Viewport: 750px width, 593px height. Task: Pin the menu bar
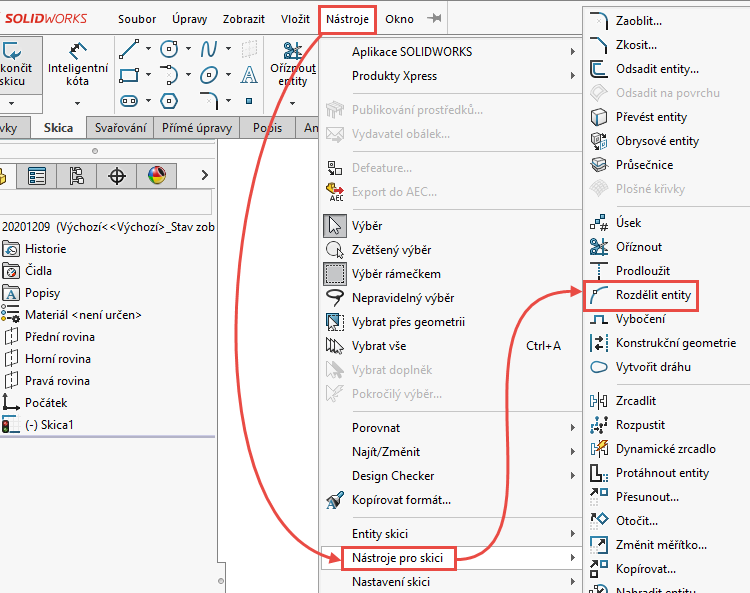[x=434, y=18]
